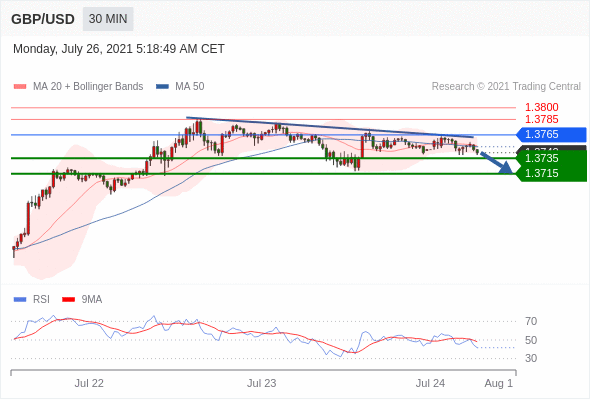Click the 30 MIN timeframe badge
The height and width of the screenshot is (400, 590).
tap(108, 19)
